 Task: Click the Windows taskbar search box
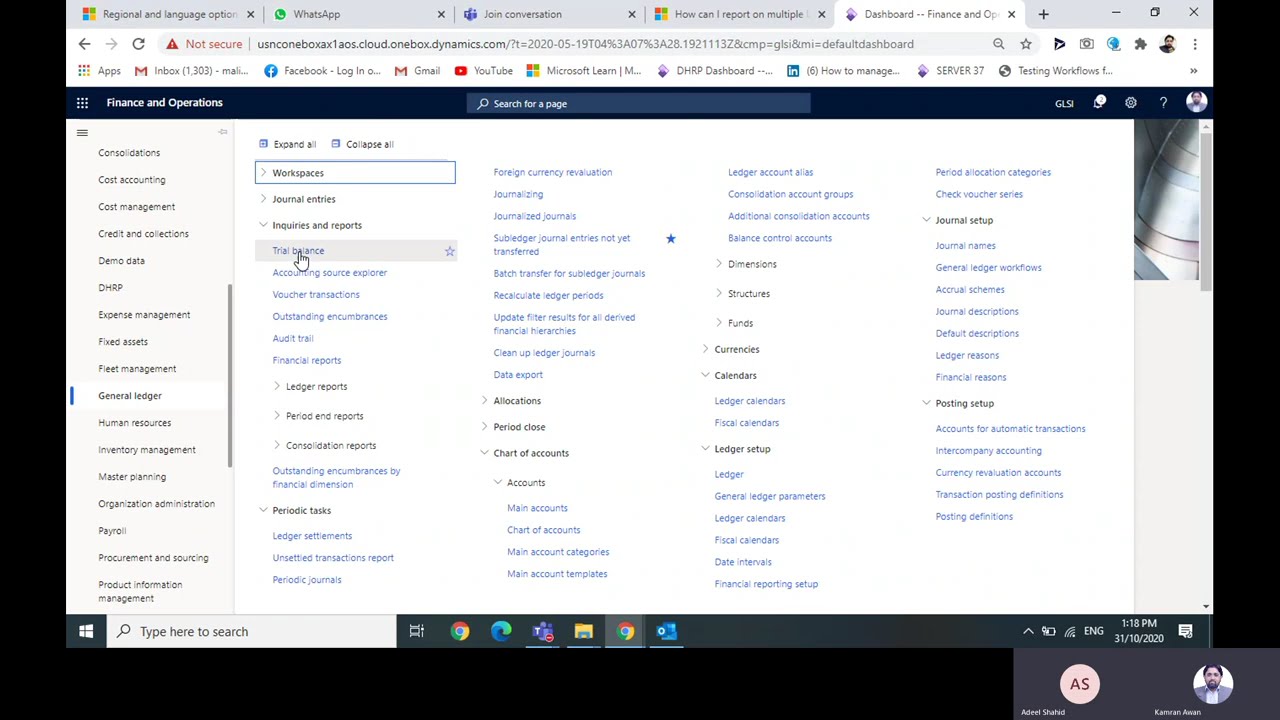(x=250, y=631)
